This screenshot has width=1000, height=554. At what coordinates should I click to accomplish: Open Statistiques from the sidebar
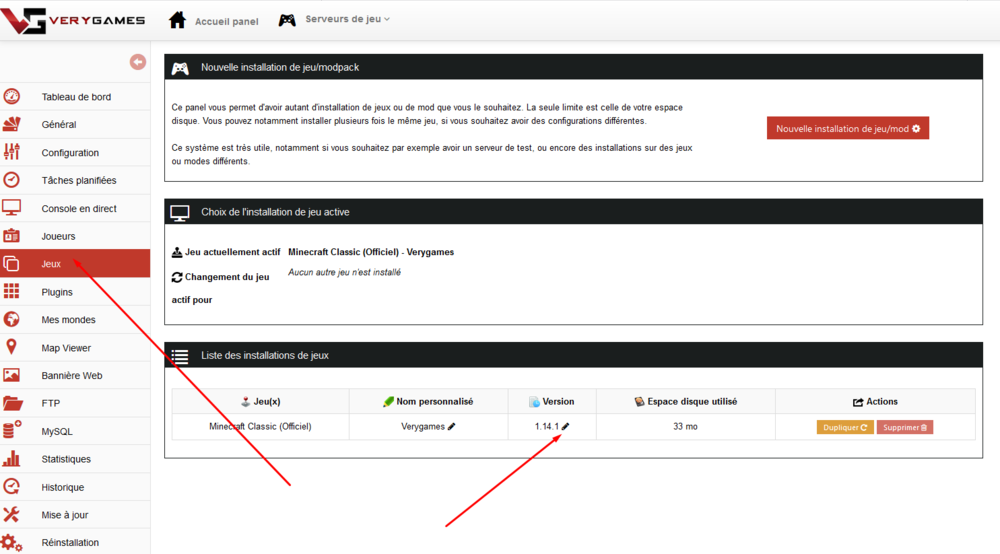tap(66, 459)
